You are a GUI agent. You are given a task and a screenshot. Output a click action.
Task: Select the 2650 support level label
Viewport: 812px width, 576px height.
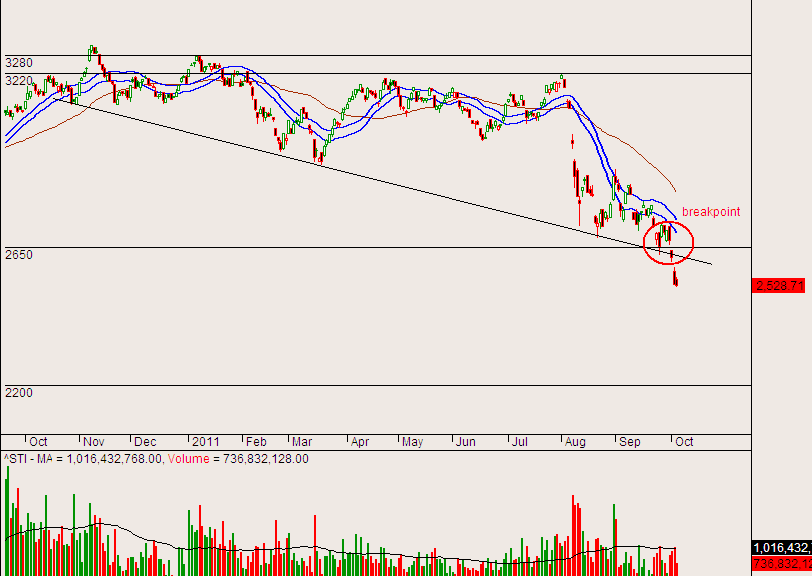[x=19, y=255]
